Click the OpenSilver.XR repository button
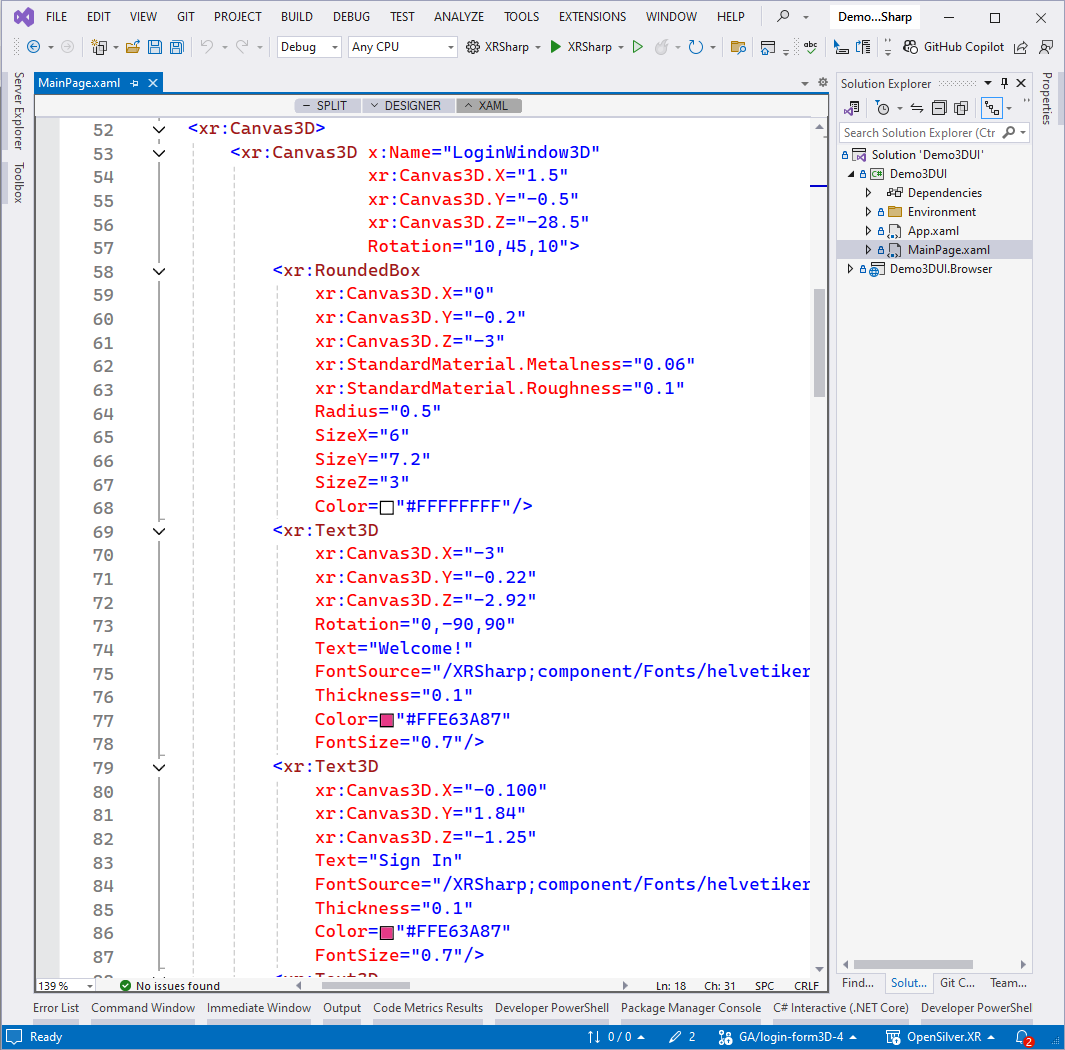The image size is (1065, 1050). click(941, 1037)
